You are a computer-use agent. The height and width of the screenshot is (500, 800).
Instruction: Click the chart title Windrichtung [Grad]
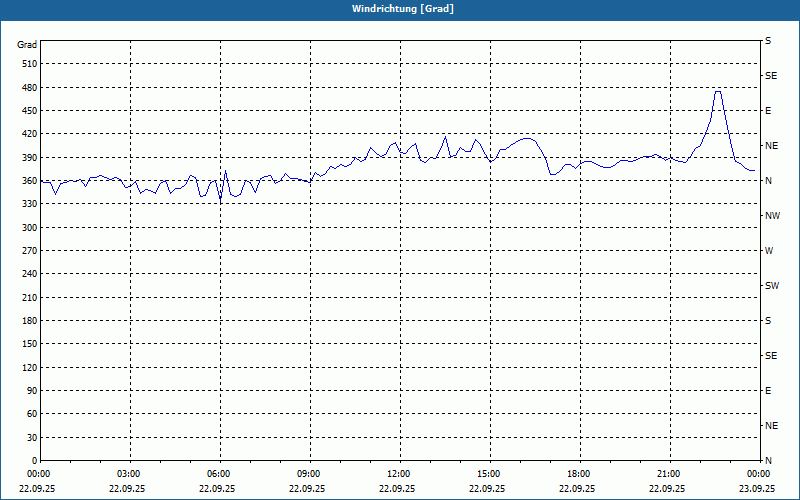point(403,9)
